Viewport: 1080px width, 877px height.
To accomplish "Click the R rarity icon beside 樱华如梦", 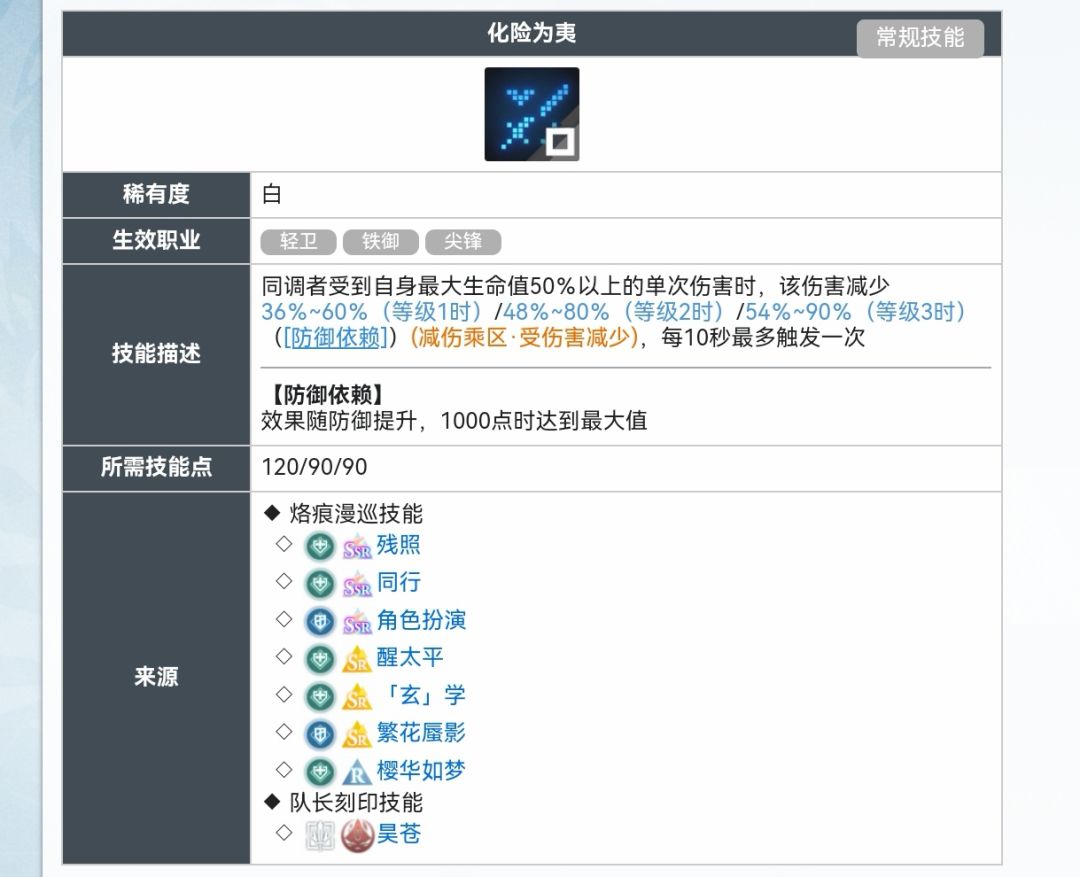I will point(357,772).
